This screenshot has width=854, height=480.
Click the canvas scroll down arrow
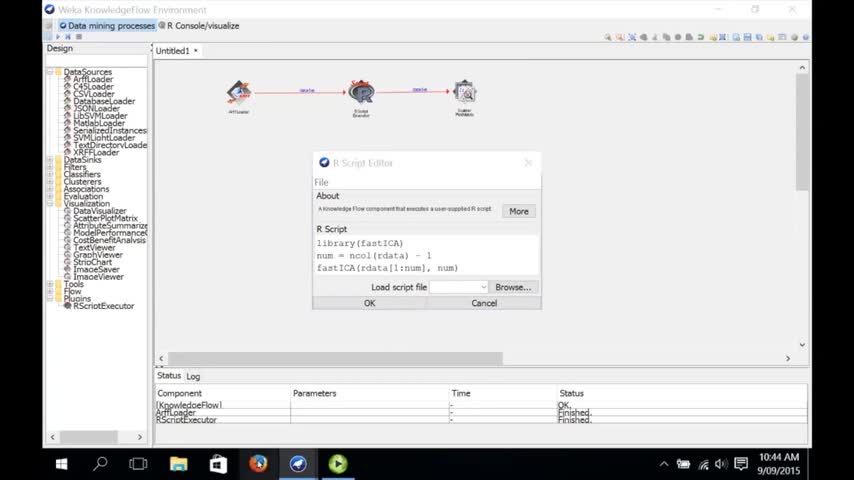point(802,345)
